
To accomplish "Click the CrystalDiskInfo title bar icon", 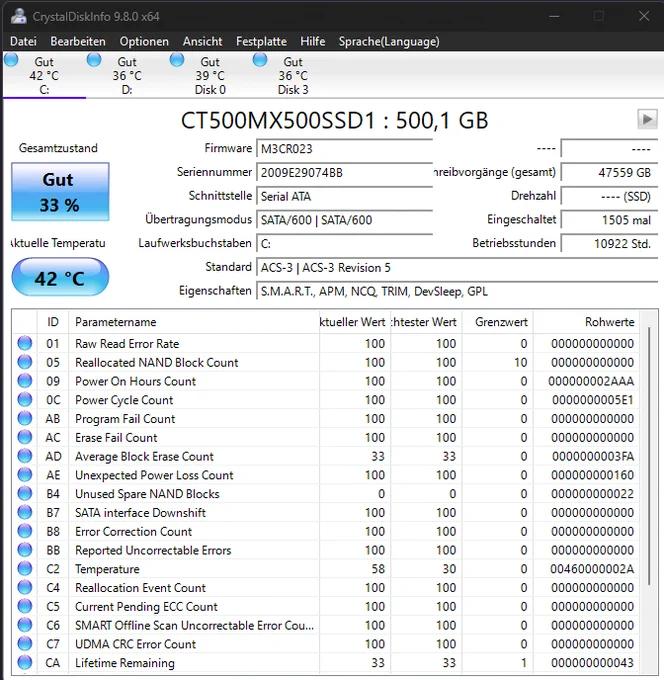I will coord(18,16).
